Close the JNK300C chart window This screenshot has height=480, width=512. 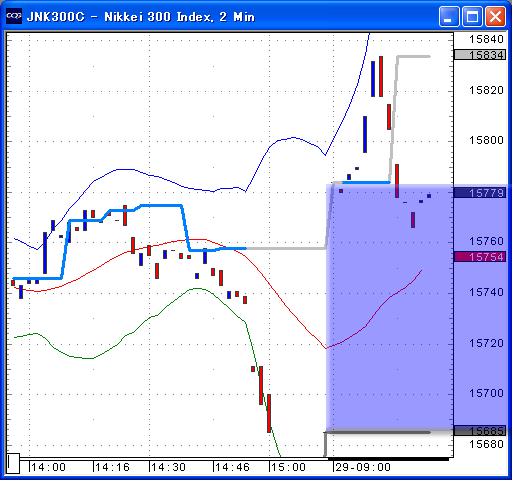pos(495,16)
